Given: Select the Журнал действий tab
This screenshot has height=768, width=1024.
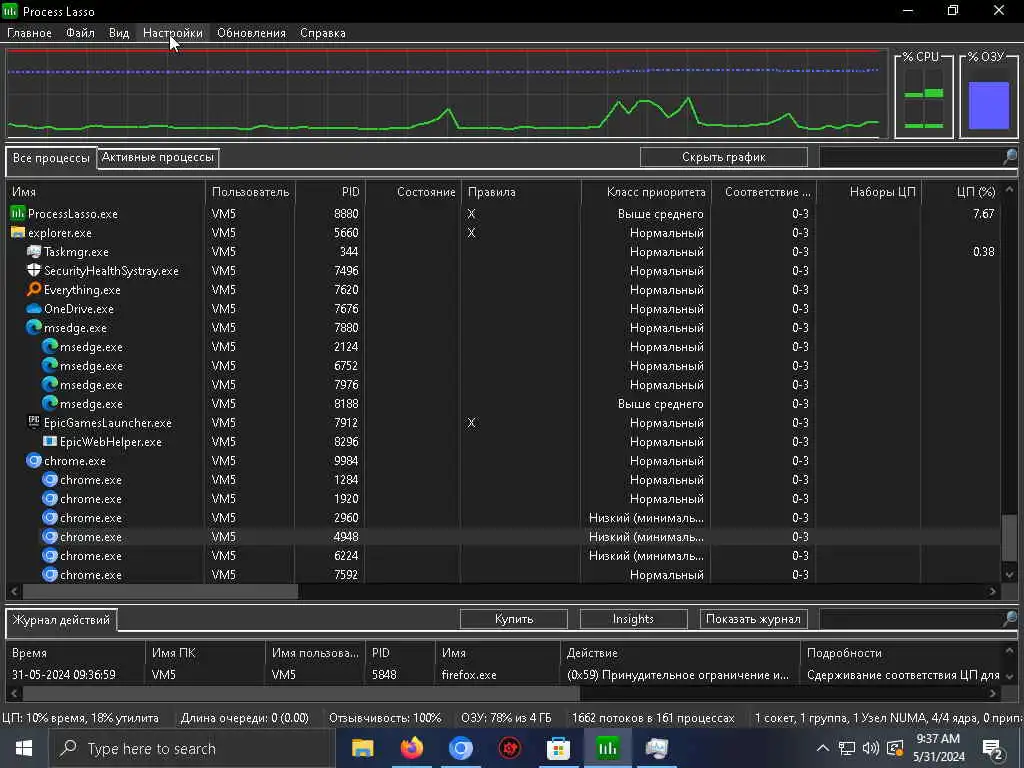Looking at the screenshot, I should click(61, 620).
